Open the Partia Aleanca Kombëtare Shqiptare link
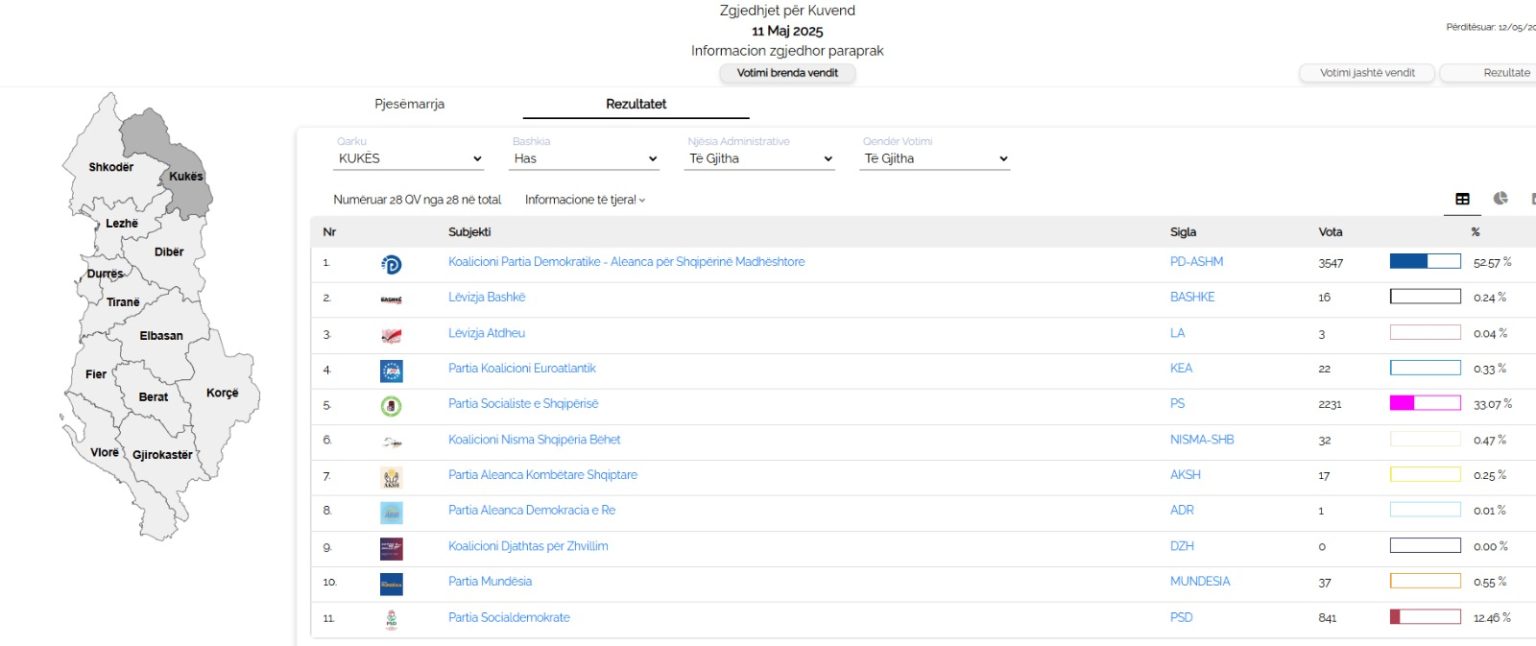Image resolution: width=1536 pixels, height=646 pixels. pos(543,475)
